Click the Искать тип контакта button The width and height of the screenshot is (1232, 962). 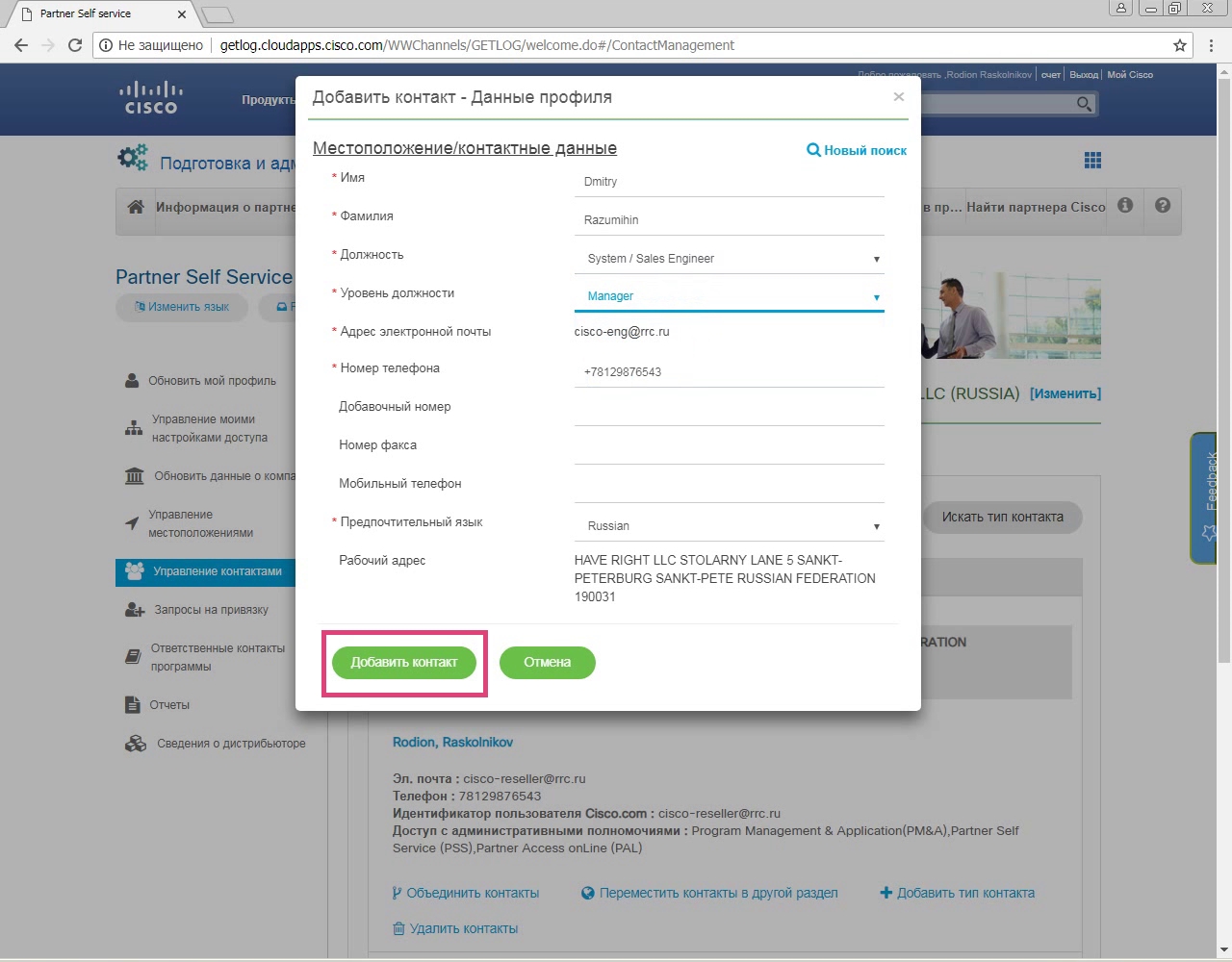(x=1002, y=517)
